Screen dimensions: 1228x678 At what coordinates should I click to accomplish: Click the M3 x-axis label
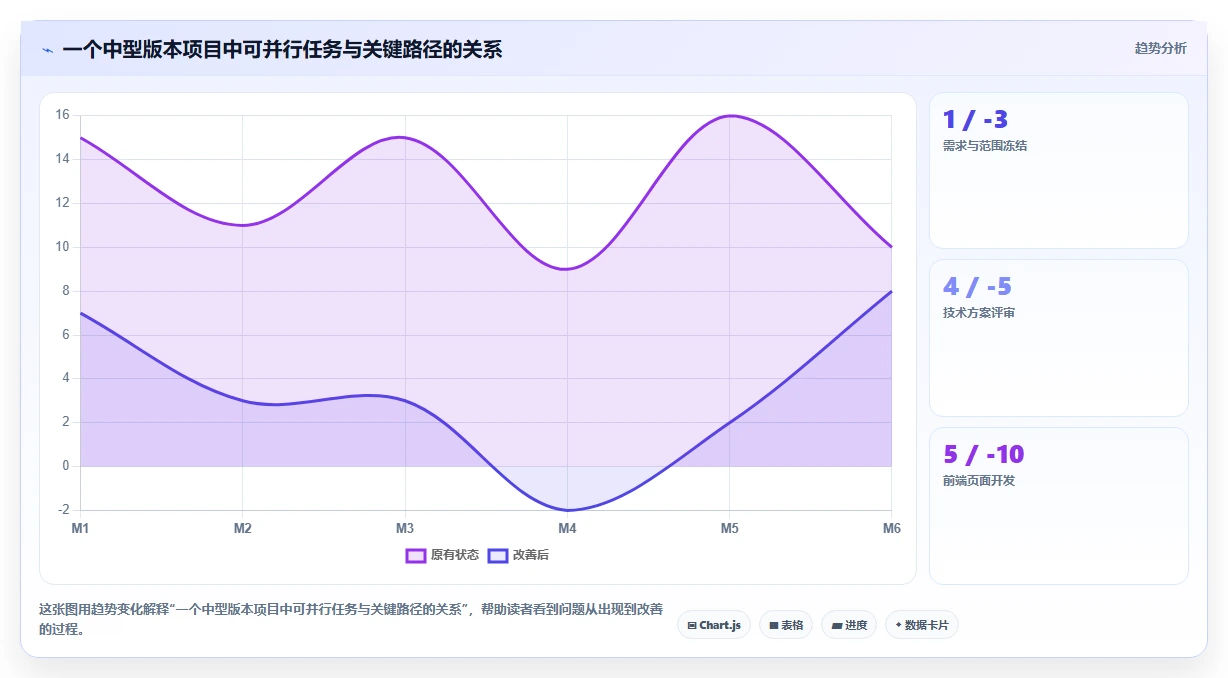[405, 528]
